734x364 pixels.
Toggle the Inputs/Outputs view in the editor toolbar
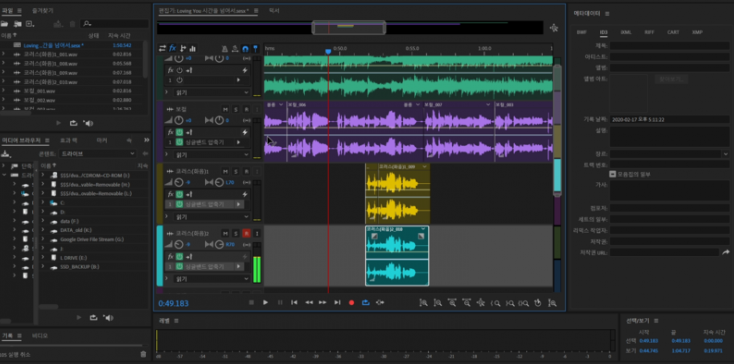click(162, 48)
